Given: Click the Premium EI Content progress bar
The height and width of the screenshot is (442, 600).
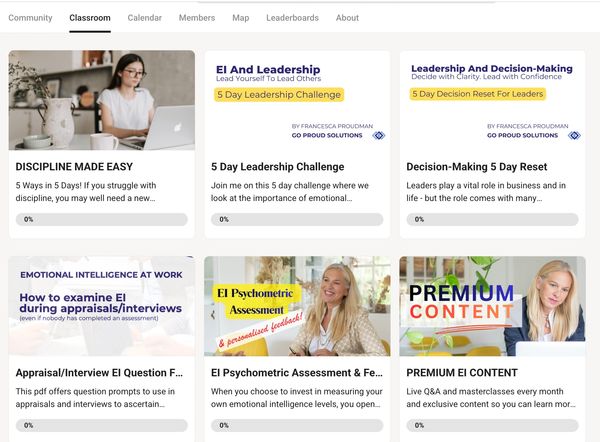Looking at the screenshot, I should [x=492, y=425].
